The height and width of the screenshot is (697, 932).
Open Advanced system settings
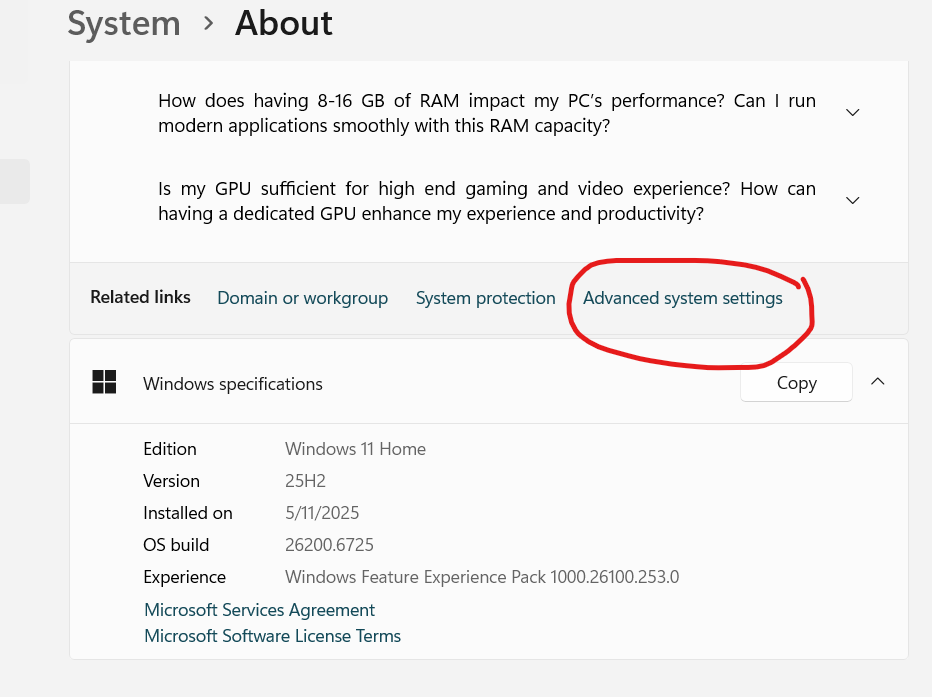pyautogui.click(x=684, y=297)
